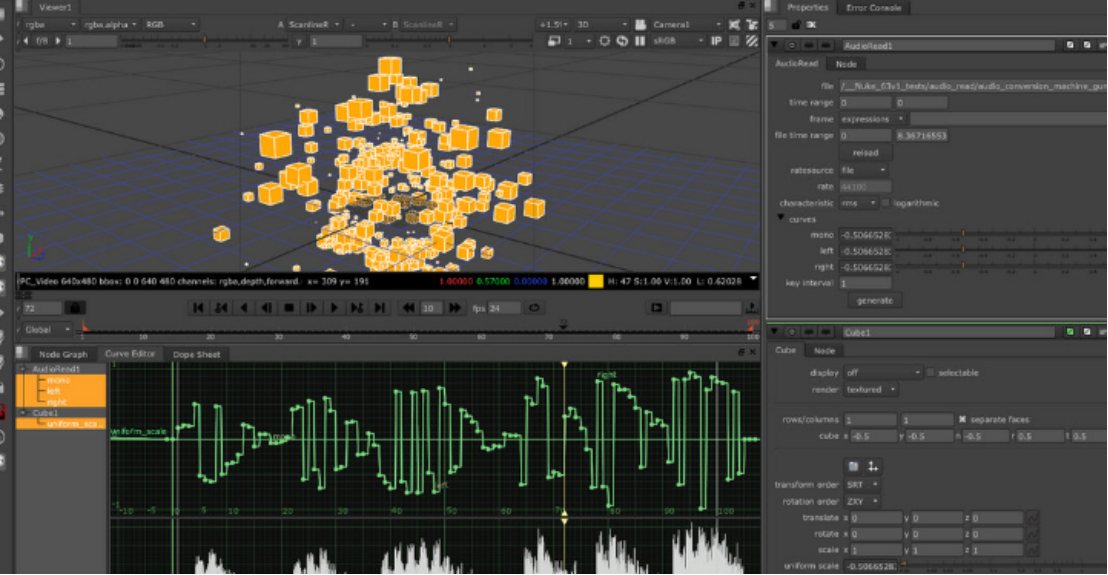Toggle the selectable checkbox

[x=931, y=373]
